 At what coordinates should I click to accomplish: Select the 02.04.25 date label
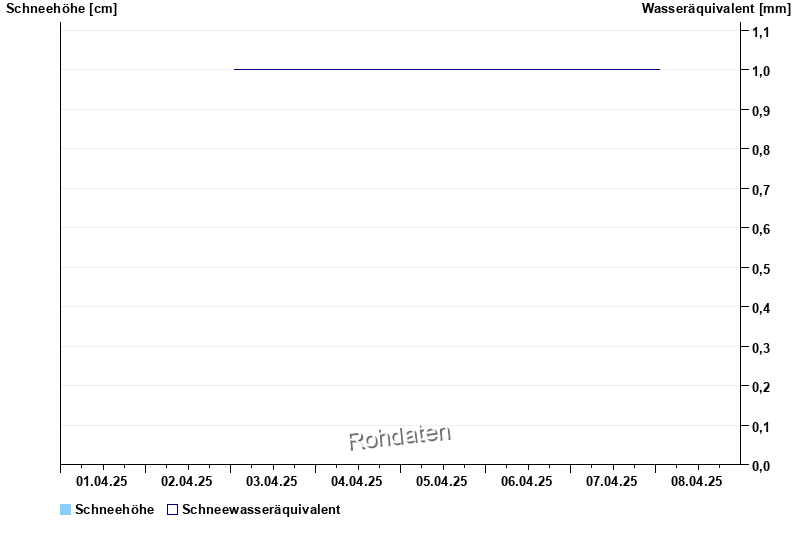click(x=187, y=481)
